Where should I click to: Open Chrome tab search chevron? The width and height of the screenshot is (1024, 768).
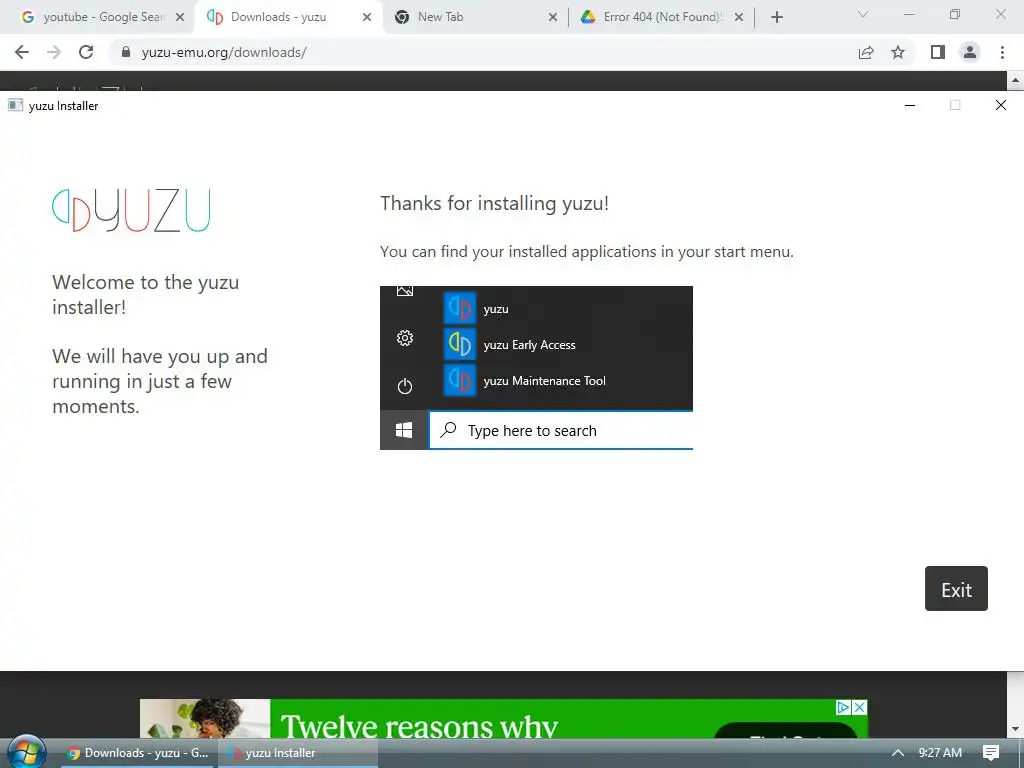[863, 14]
